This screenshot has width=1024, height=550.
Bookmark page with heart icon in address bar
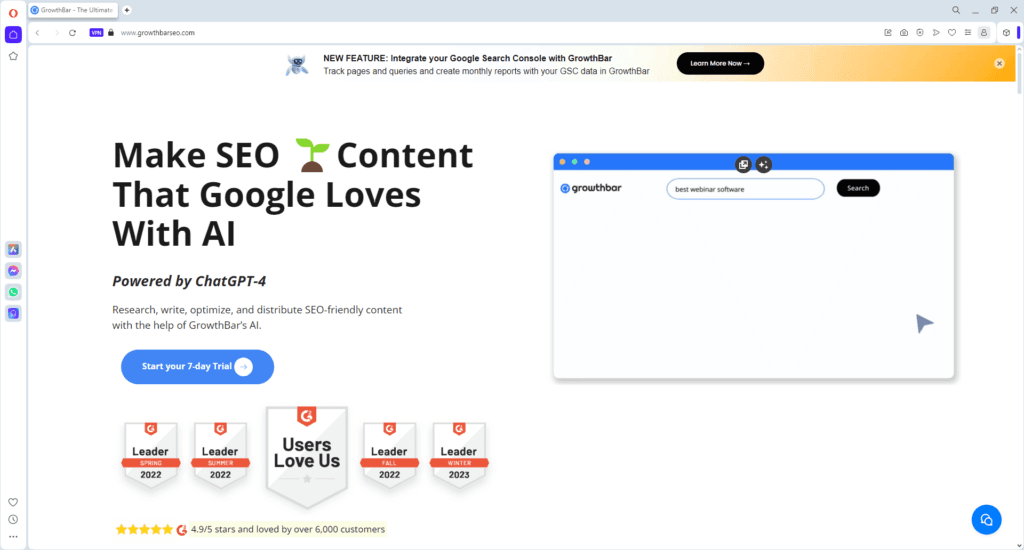[952, 33]
